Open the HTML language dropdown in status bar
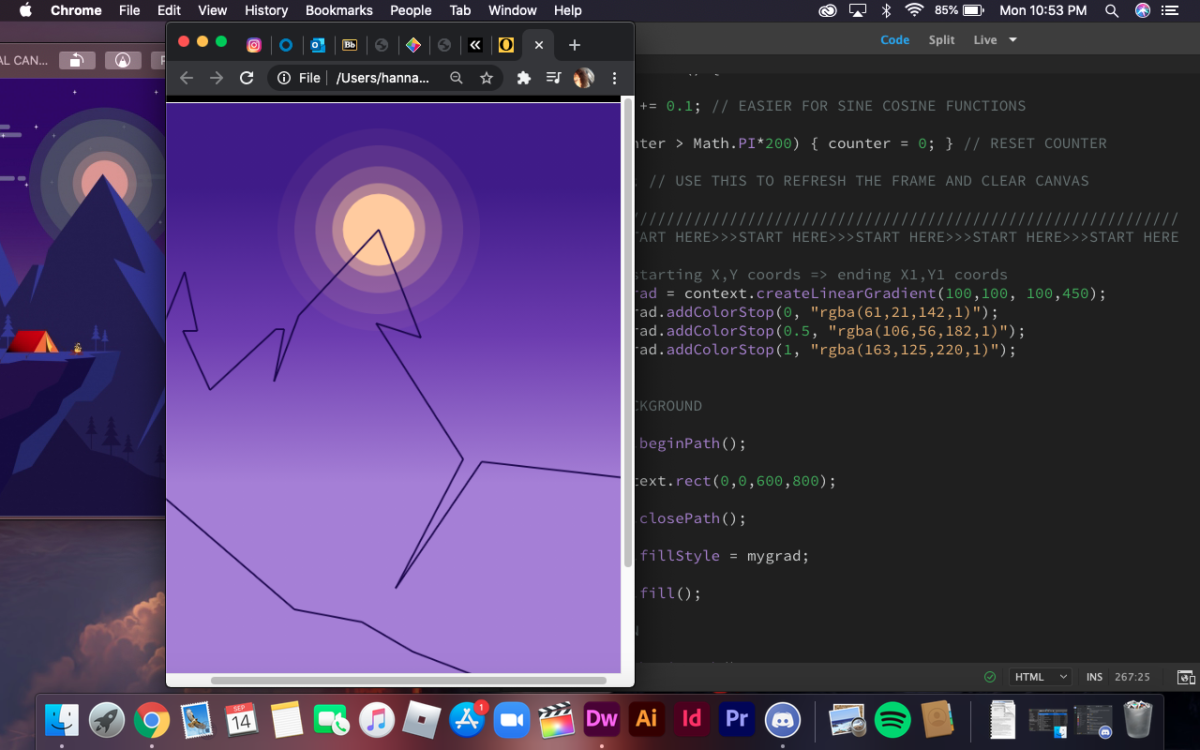Image resolution: width=1200 pixels, height=750 pixels. (1038, 677)
